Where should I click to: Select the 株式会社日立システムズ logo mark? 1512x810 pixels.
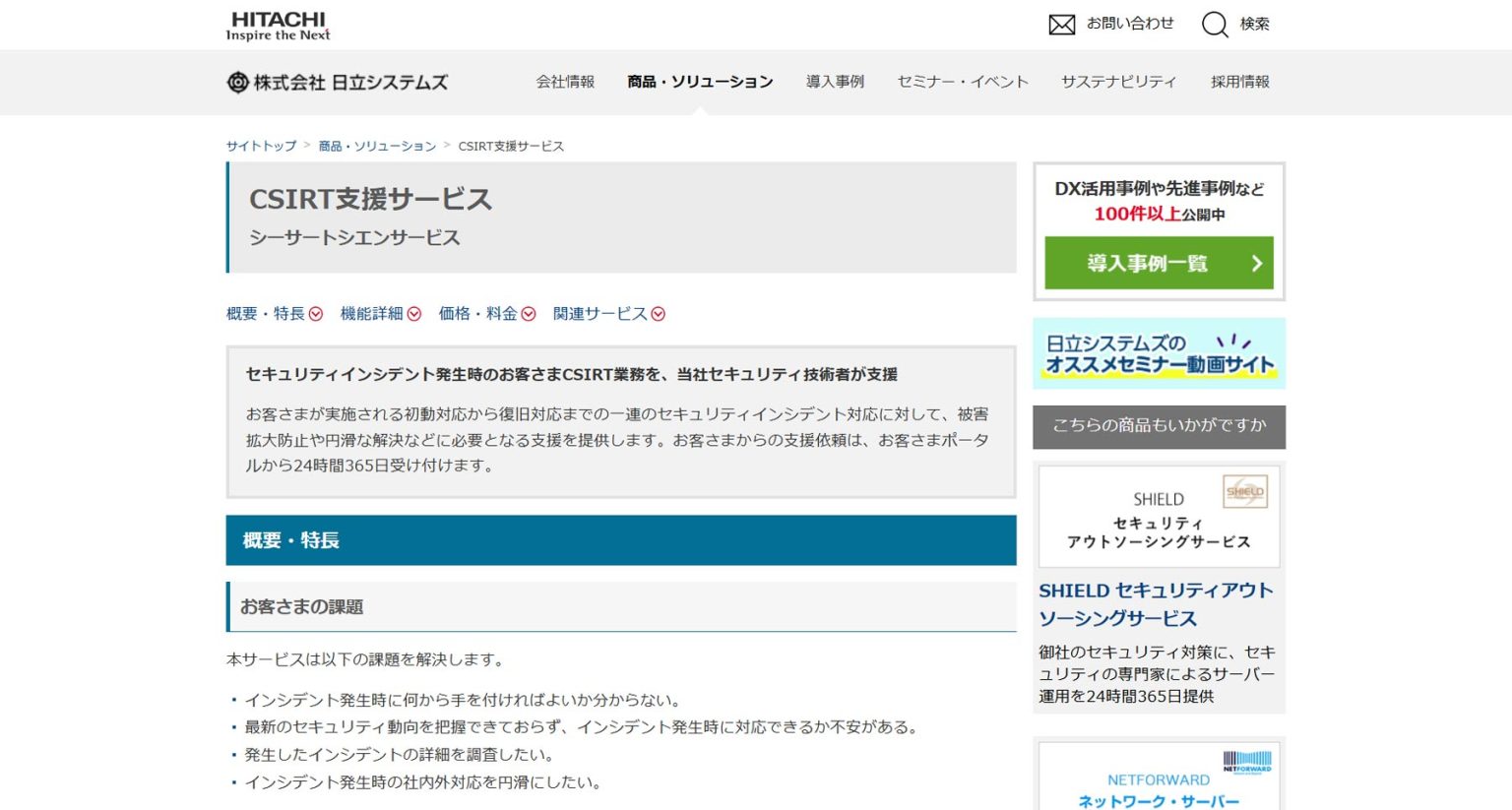[236, 83]
